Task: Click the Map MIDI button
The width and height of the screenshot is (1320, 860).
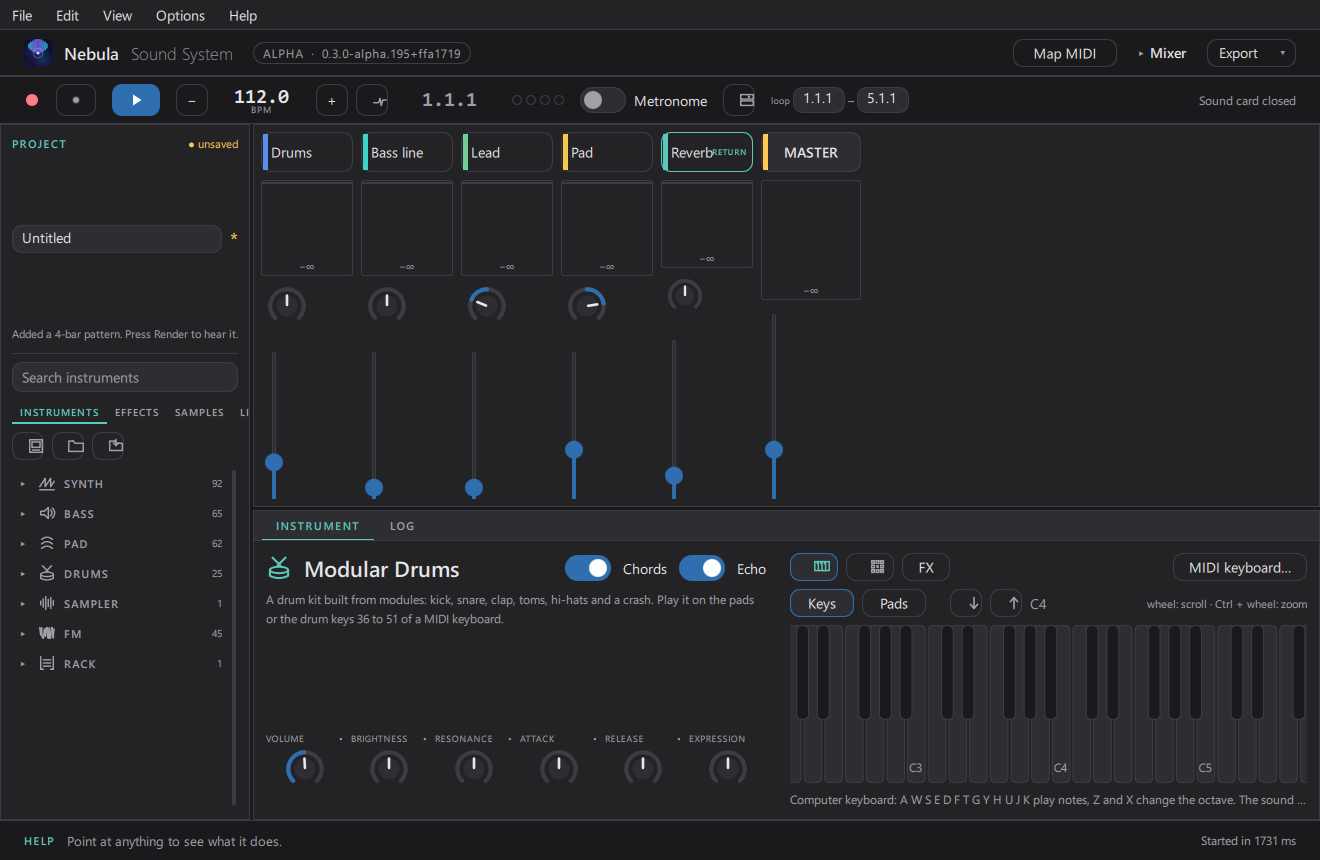Action: point(1065,53)
